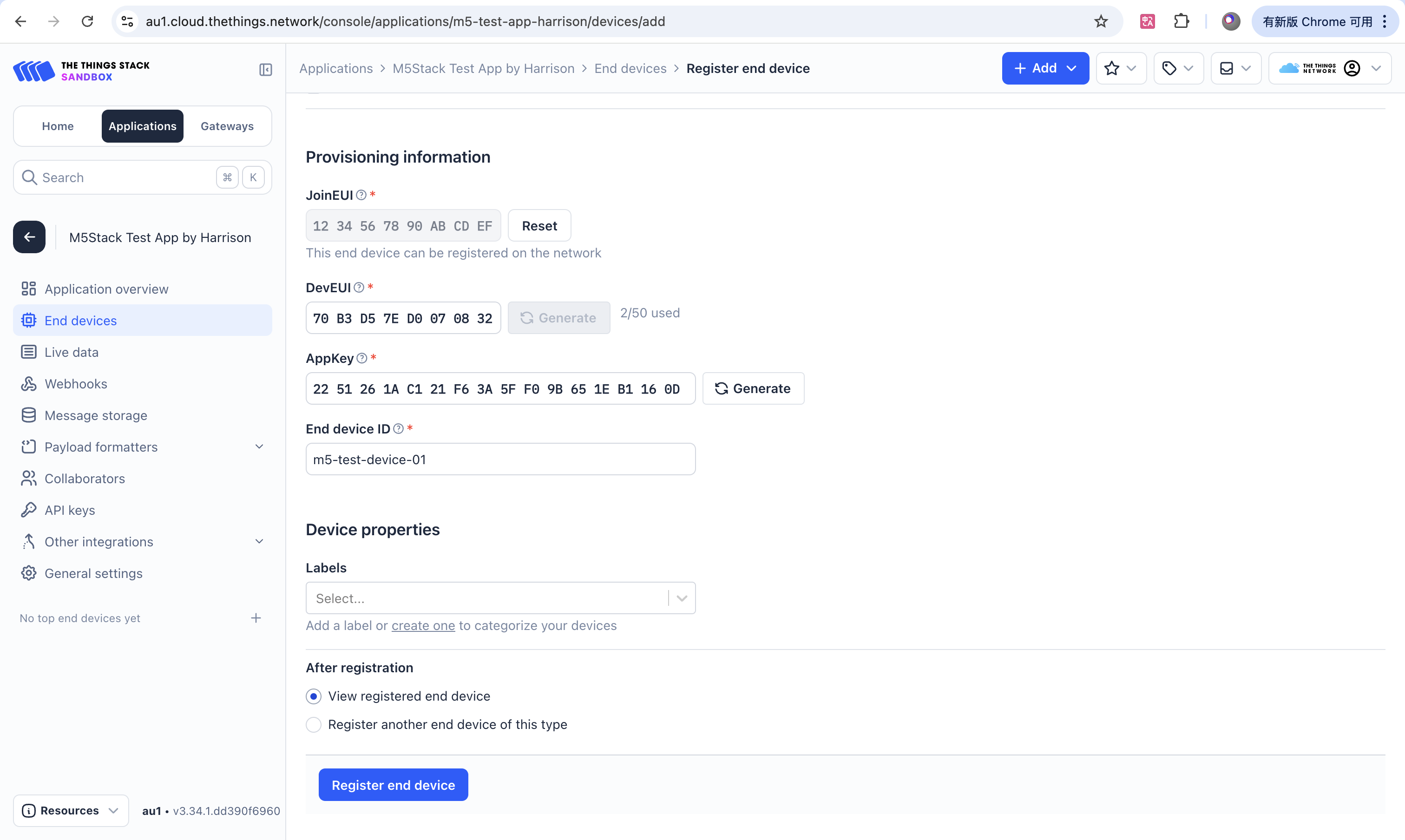This screenshot has height=840, width=1405.
Task: Open Collaborators page
Action: click(x=142, y=478)
